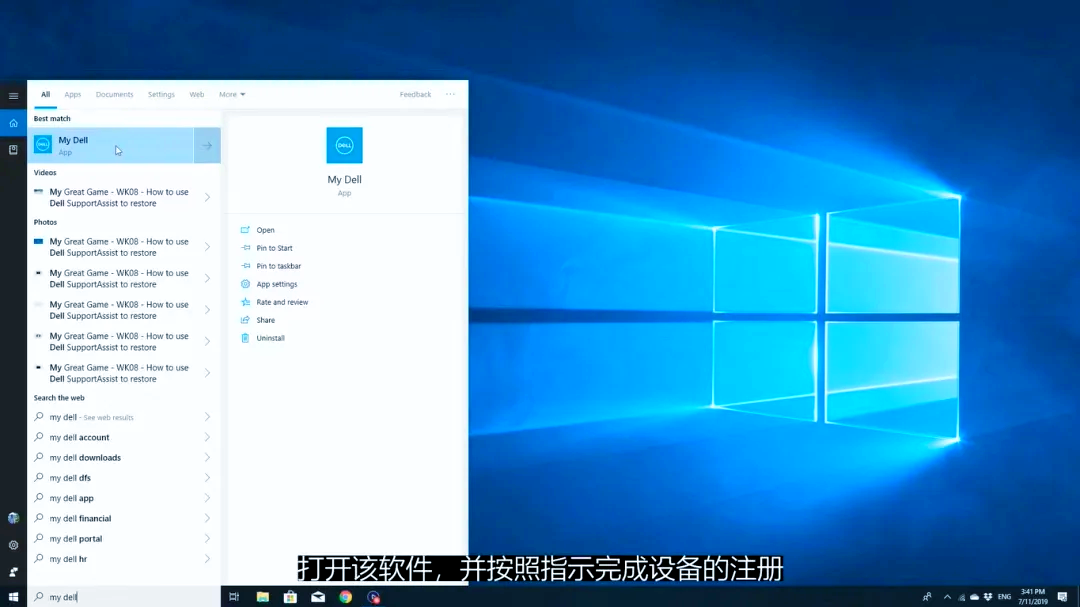Click the Windows Start button
Viewport: 1080px width, 607px height.
(x=13, y=597)
